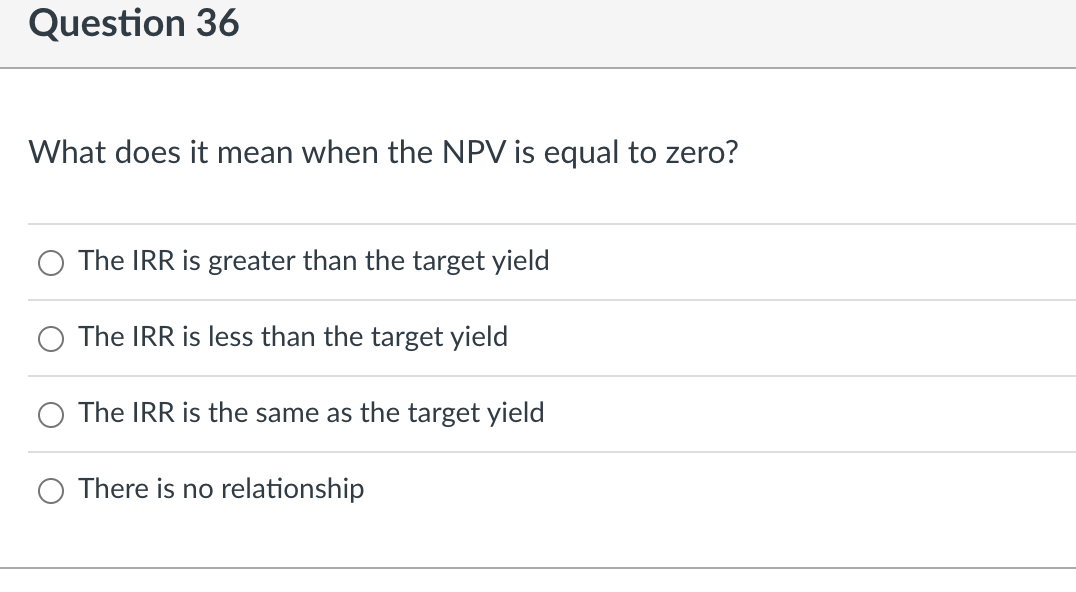
Task: Select the radio button for 'The IRR is the same as the target yield'
Action: click(x=51, y=414)
